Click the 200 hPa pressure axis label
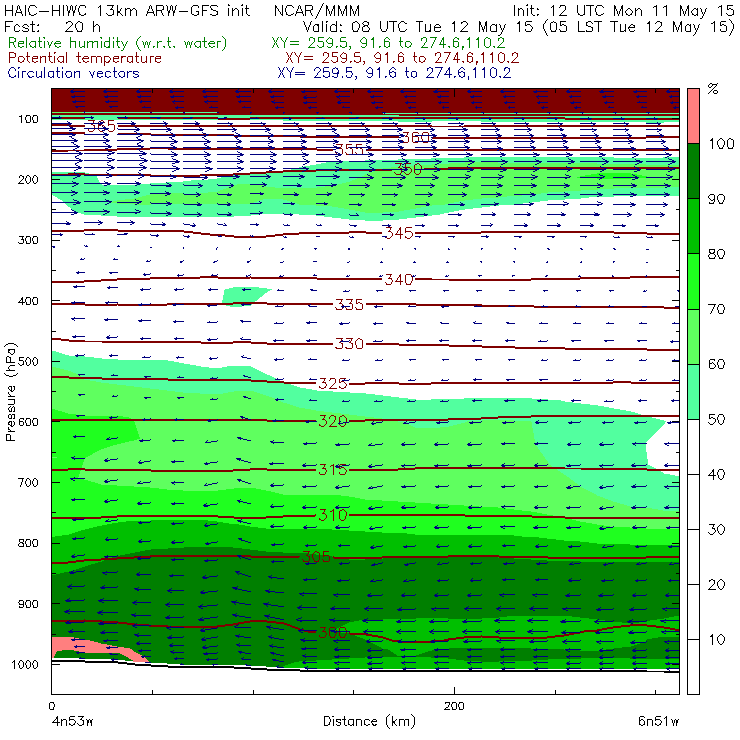The width and height of the screenshot is (740, 740). pyautogui.click(x=28, y=180)
